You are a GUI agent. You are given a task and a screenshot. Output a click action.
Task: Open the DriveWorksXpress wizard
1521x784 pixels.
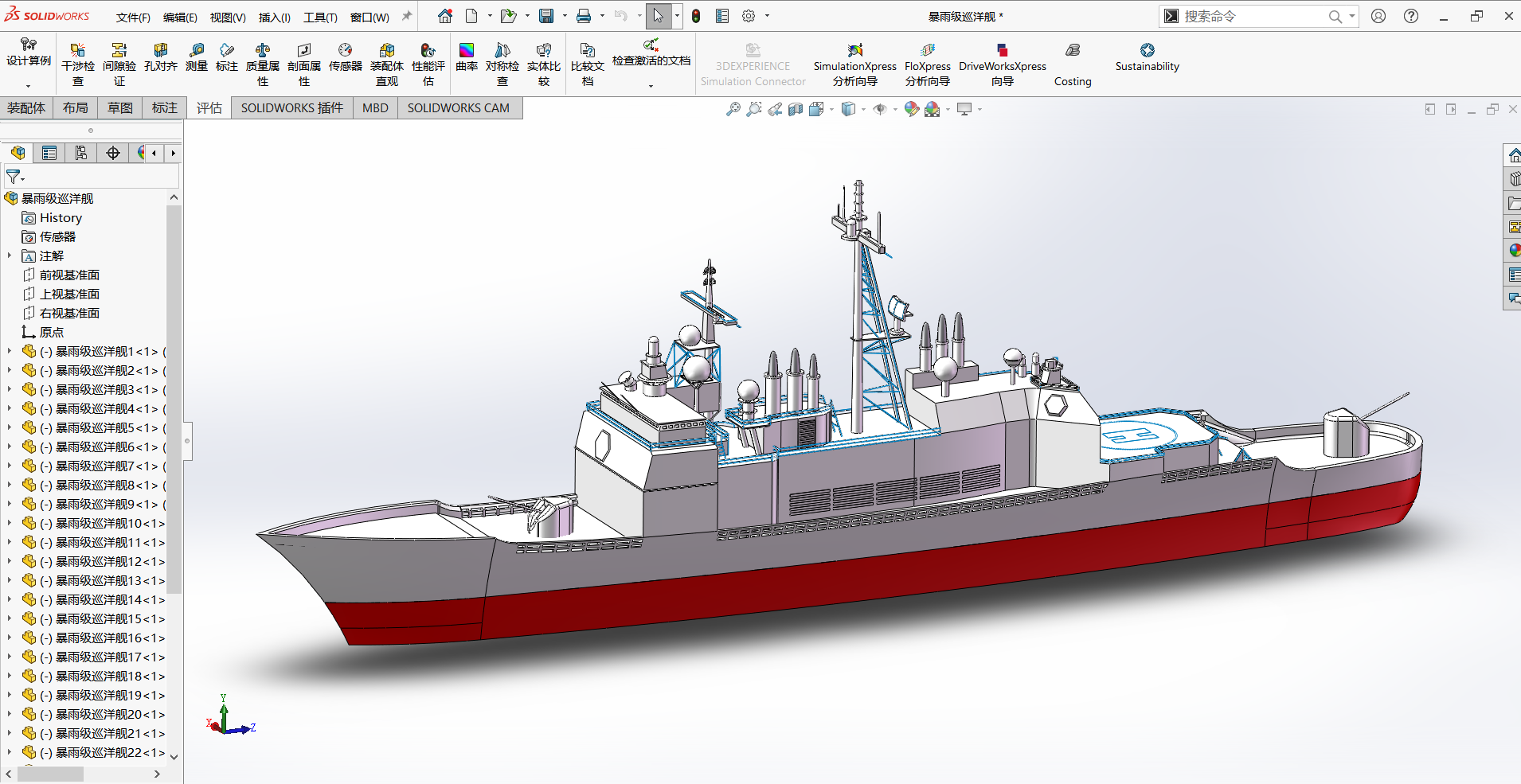(x=1003, y=64)
